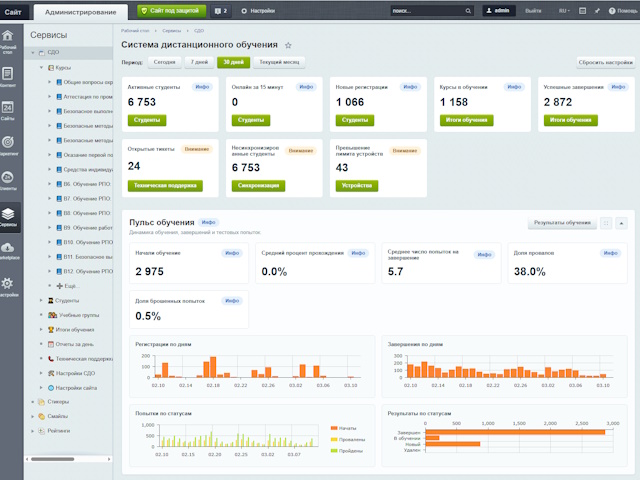Open the Сайты calendar icon in sidebar
Viewport: 640px width, 480px height.
pyautogui.click(x=8, y=107)
